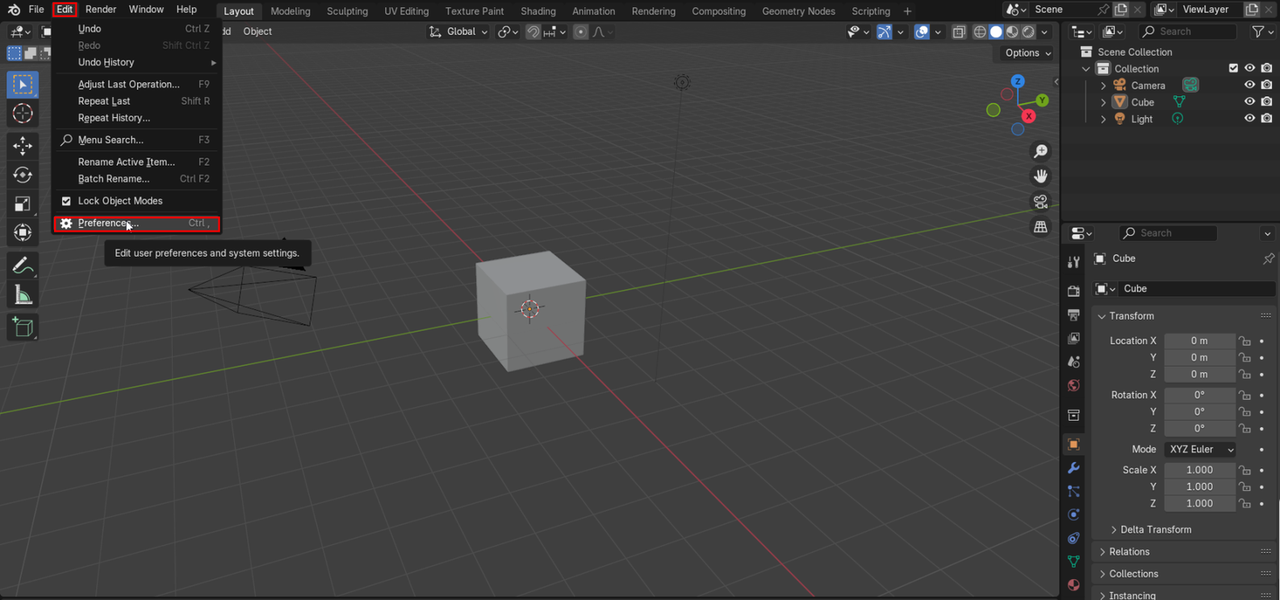Image resolution: width=1280 pixels, height=600 pixels.
Task: Pin the Cube properties panel
Action: 1269,258
